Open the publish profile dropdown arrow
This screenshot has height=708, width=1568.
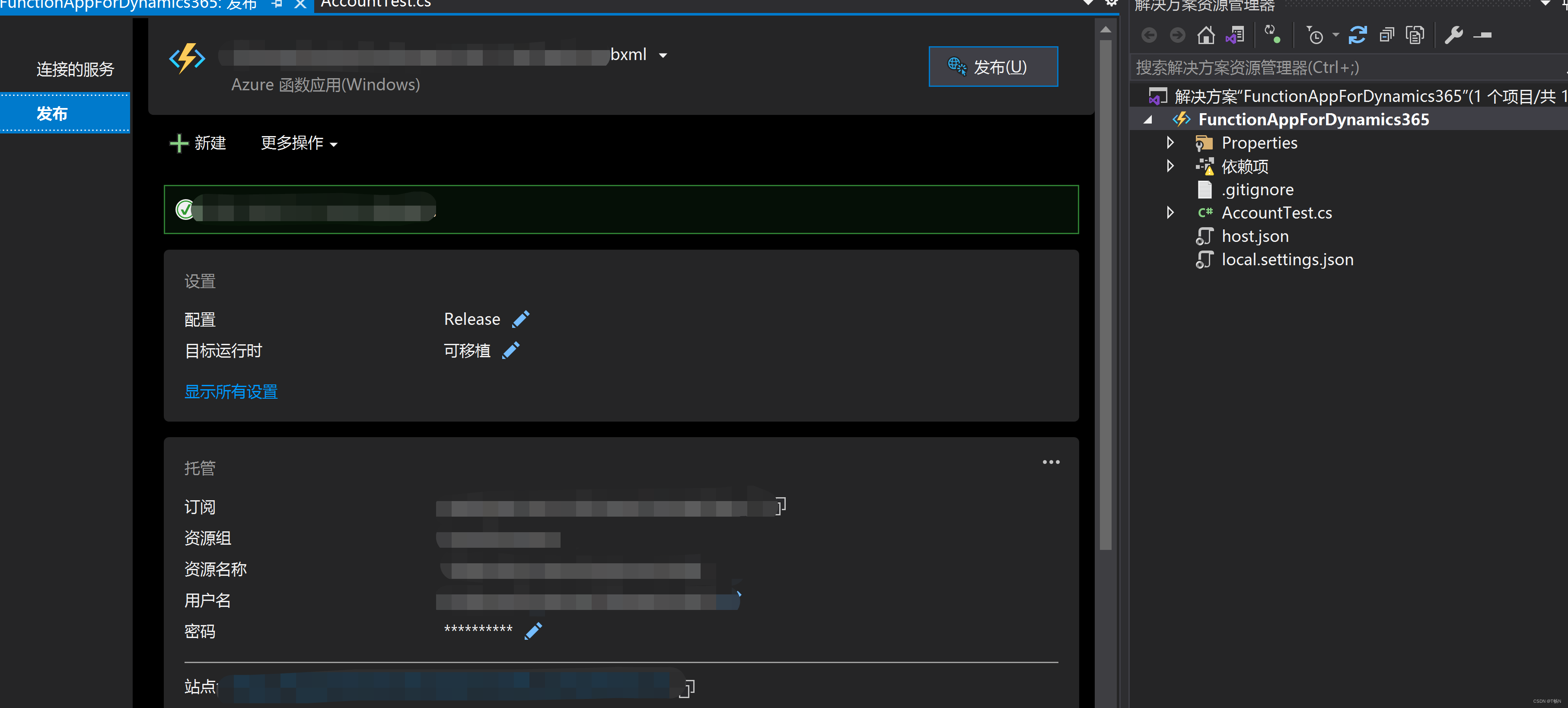pyautogui.click(x=663, y=55)
